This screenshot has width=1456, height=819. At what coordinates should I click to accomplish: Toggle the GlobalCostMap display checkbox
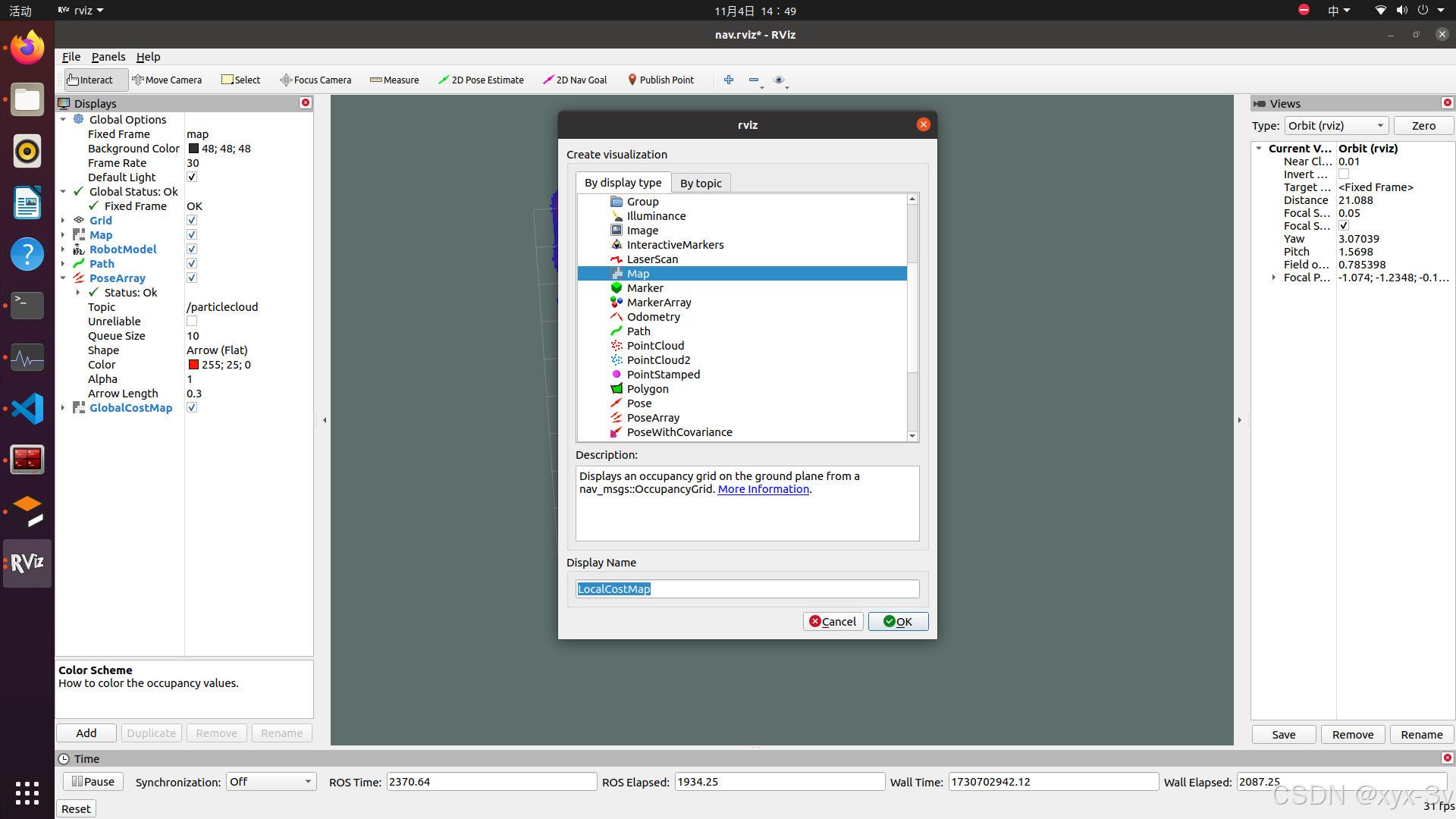(192, 408)
